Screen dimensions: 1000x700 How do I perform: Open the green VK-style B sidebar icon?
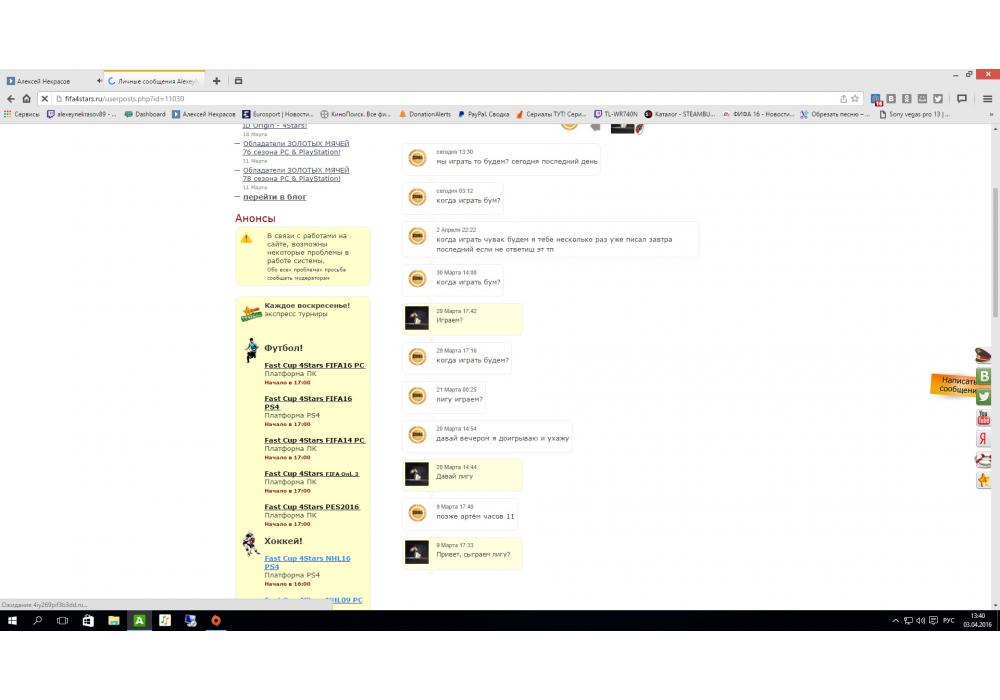984,376
